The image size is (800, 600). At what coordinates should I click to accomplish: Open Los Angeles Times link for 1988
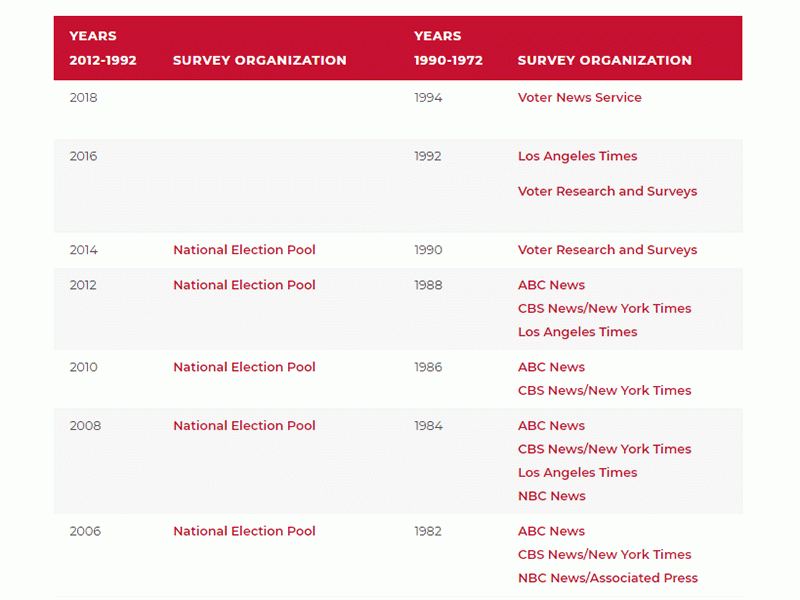point(577,332)
